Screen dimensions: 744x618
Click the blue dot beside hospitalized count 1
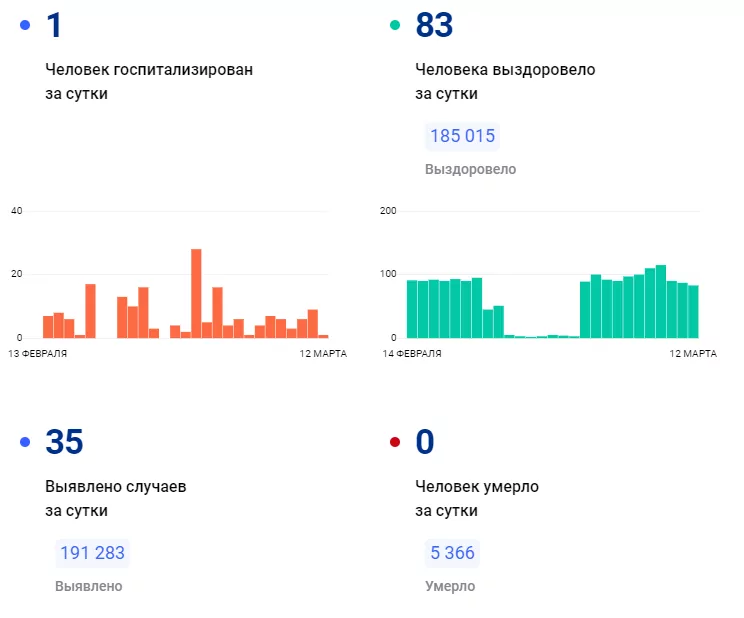[25, 25]
